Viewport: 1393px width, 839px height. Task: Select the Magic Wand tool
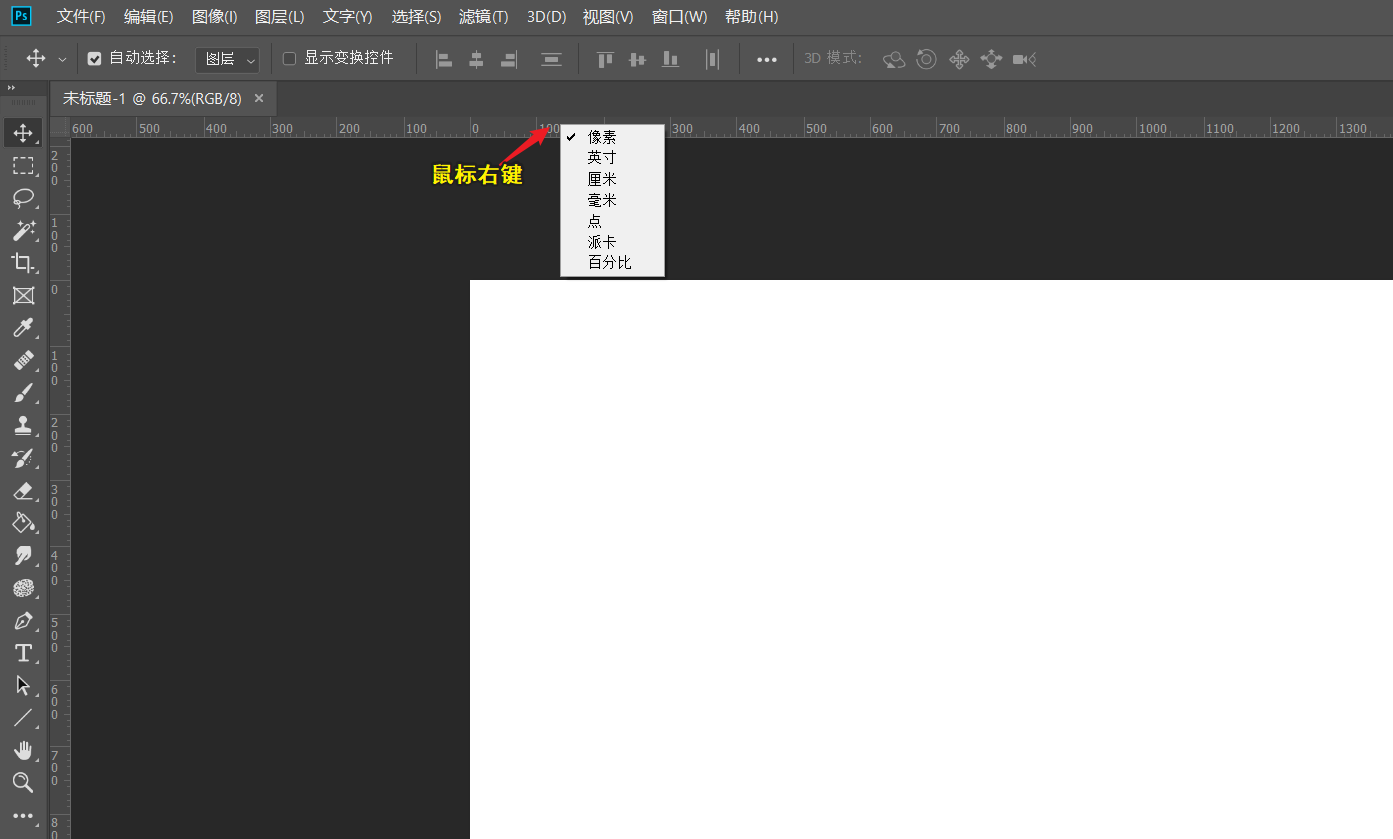(23, 231)
